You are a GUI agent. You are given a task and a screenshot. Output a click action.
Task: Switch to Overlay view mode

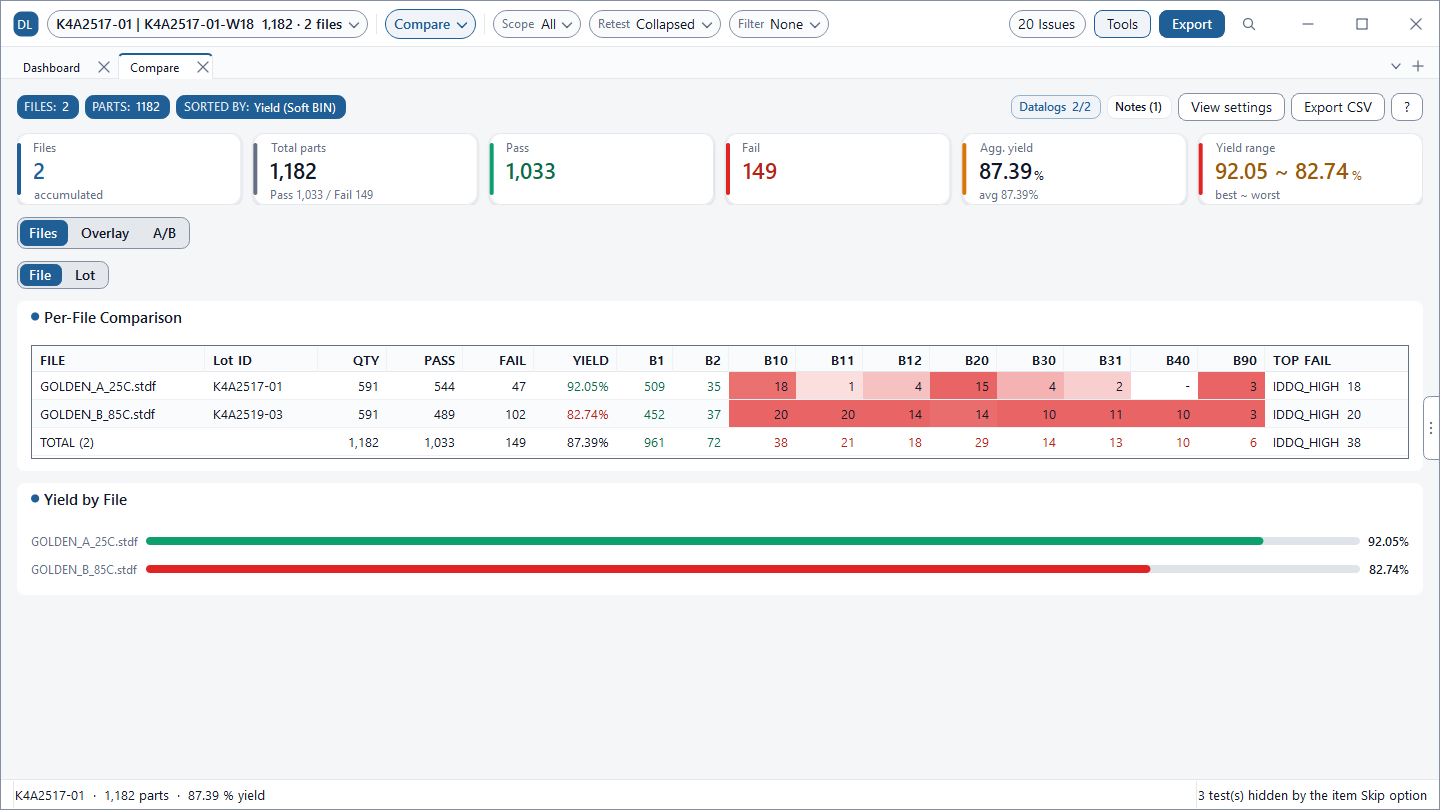105,233
